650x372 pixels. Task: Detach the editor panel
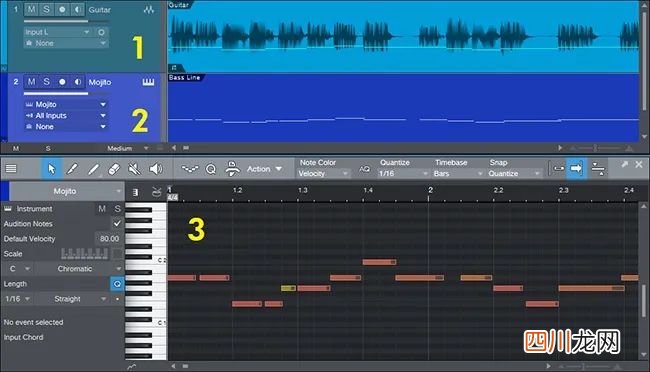(x=624, y=165)
